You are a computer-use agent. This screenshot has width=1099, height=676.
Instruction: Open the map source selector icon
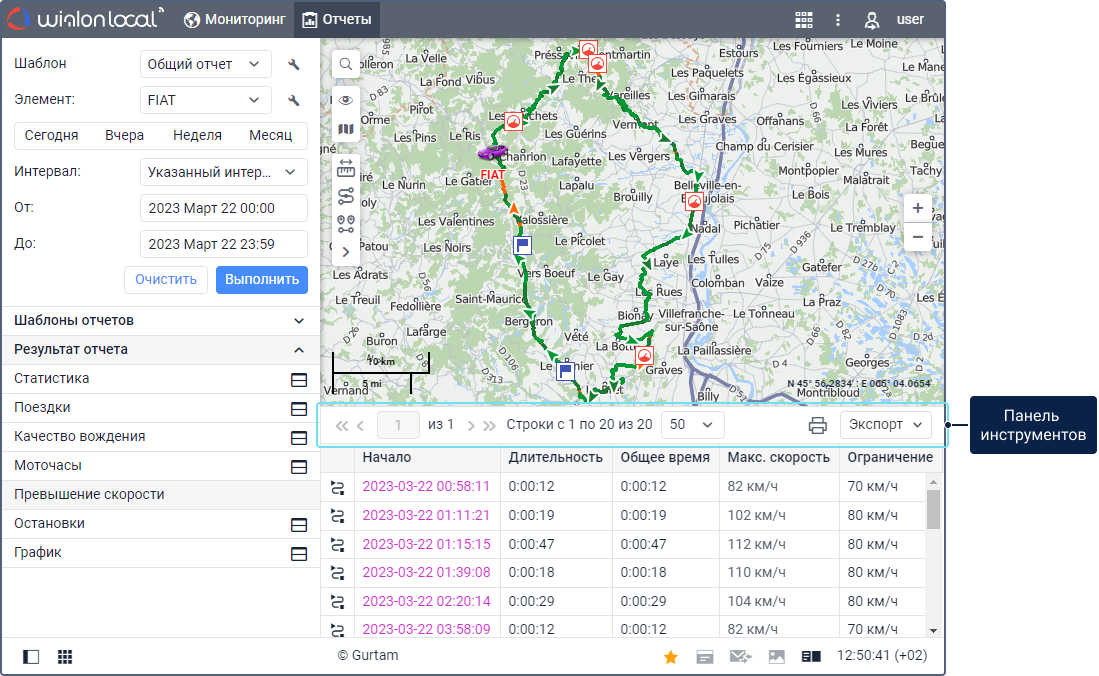point(346,129)
